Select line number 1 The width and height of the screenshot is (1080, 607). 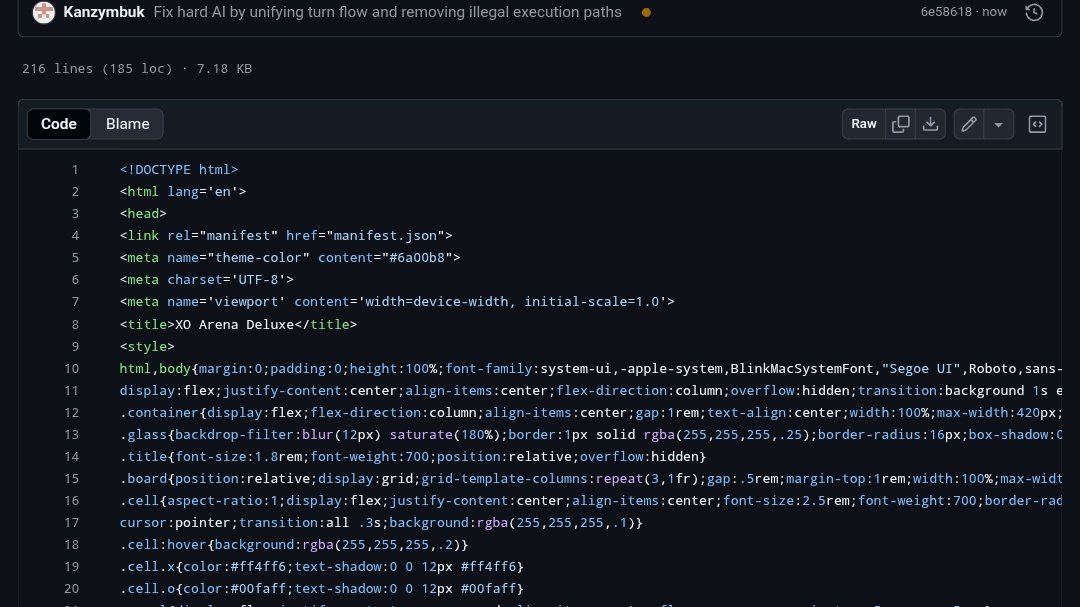click(75, 169)
